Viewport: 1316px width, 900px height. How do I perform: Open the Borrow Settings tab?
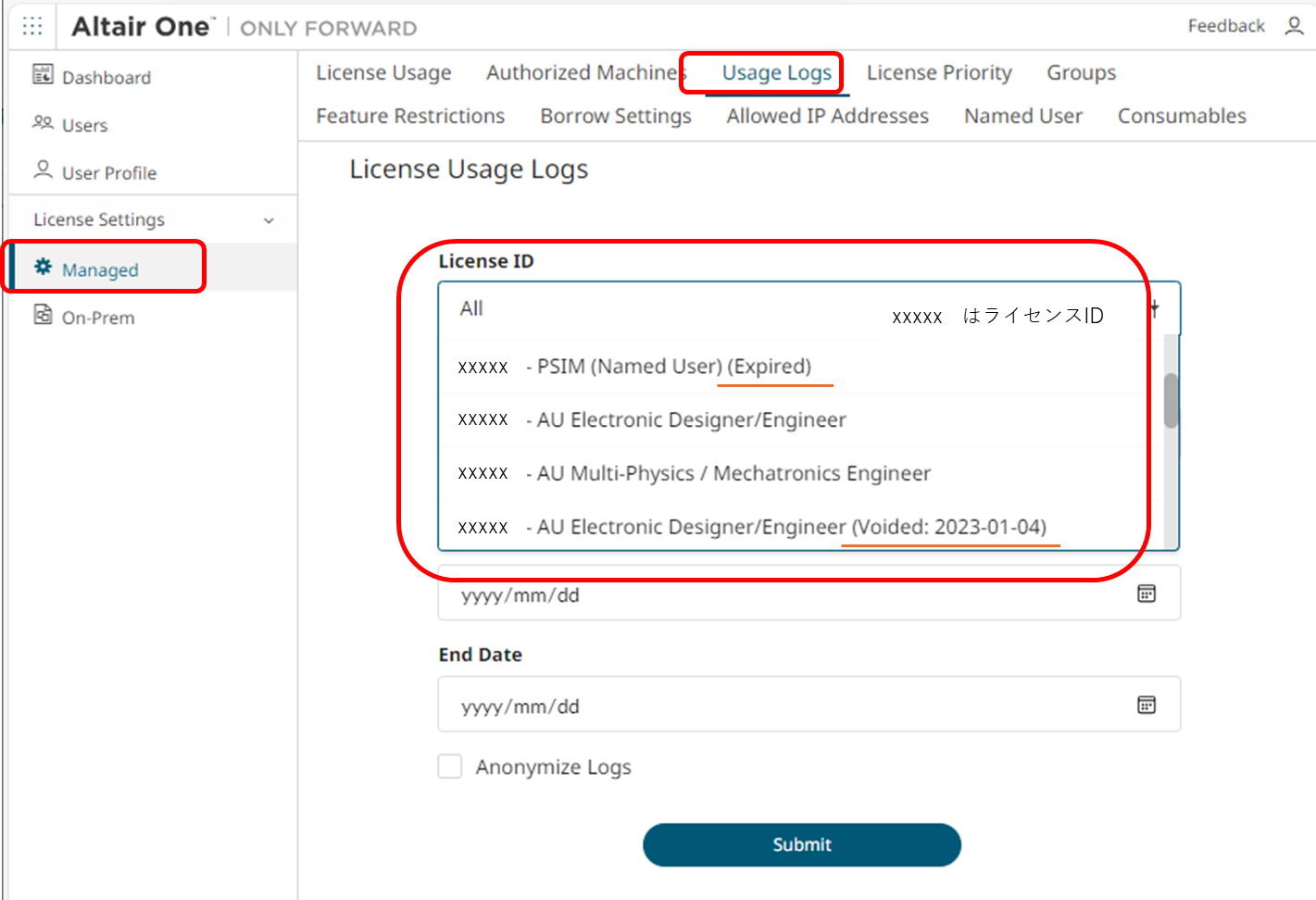(615, 117)
